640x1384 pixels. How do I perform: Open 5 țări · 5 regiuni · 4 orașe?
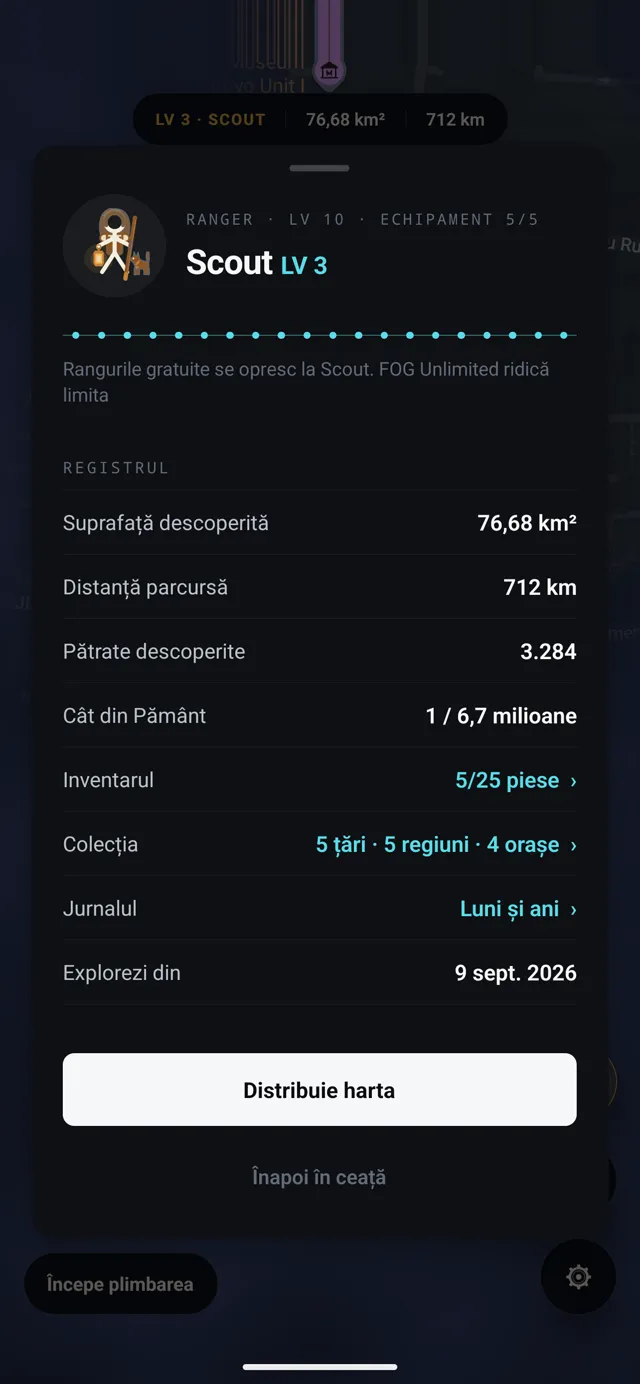(438, 845)
